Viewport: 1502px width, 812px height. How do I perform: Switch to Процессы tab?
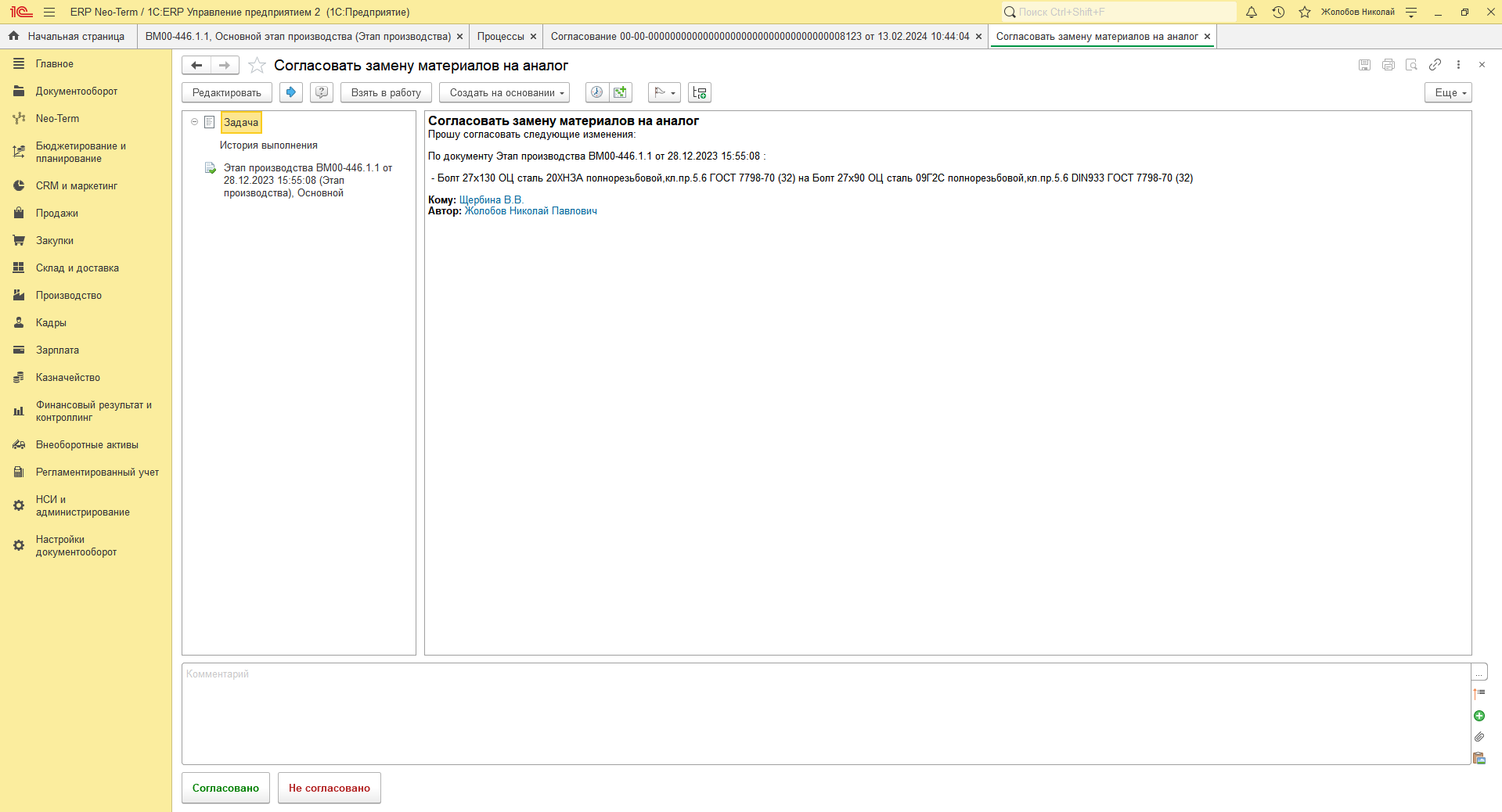pyautogui.click(x=501, y=37)
